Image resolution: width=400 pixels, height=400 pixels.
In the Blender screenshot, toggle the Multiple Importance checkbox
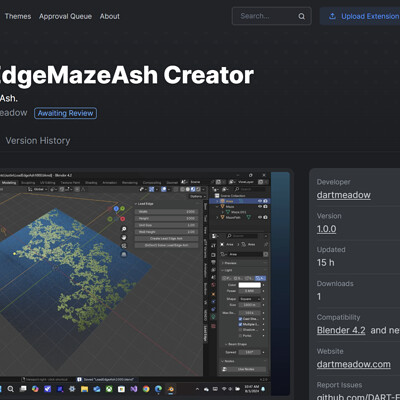240,324
